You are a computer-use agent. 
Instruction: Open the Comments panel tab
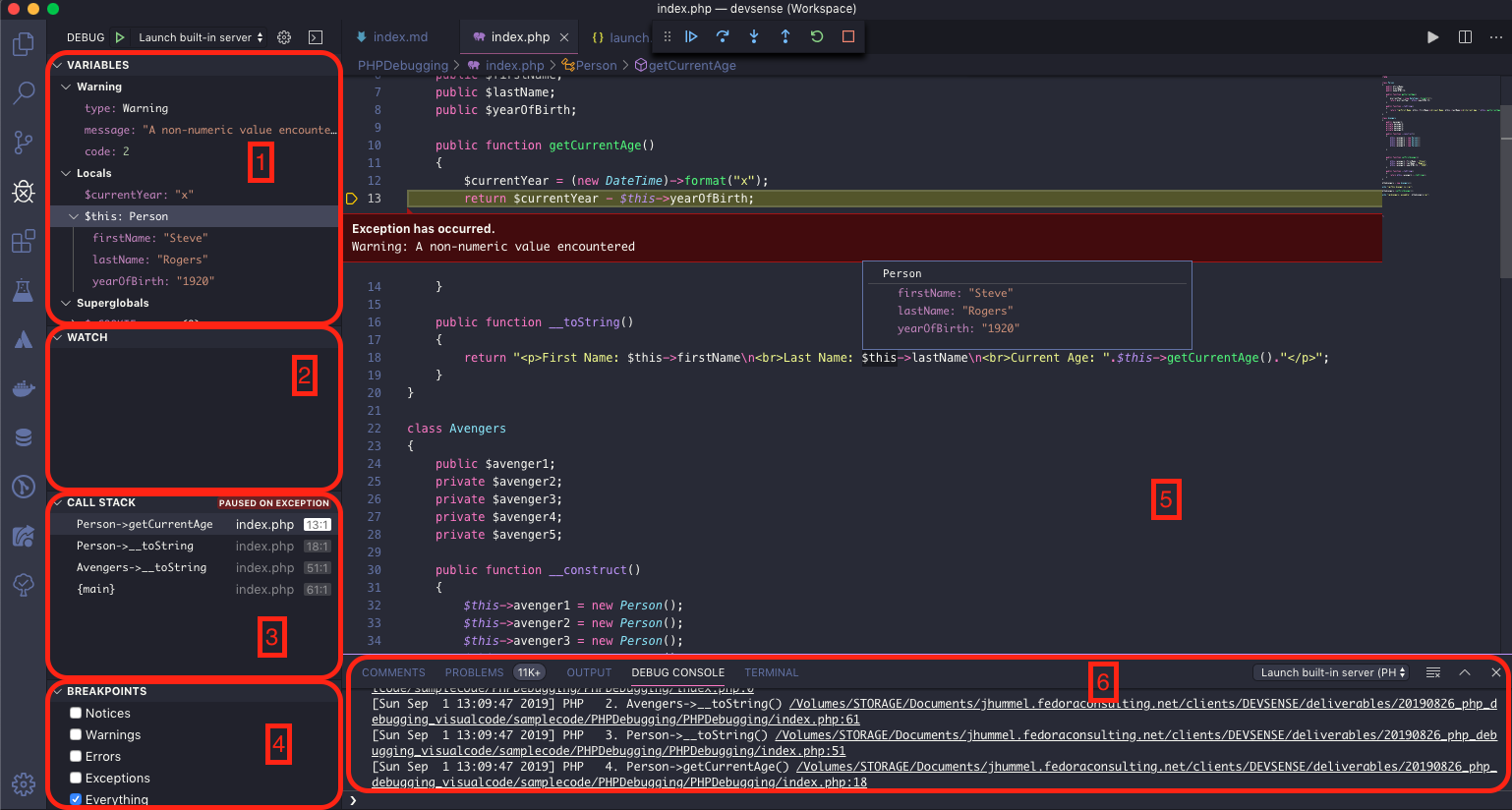click(393, 672)
